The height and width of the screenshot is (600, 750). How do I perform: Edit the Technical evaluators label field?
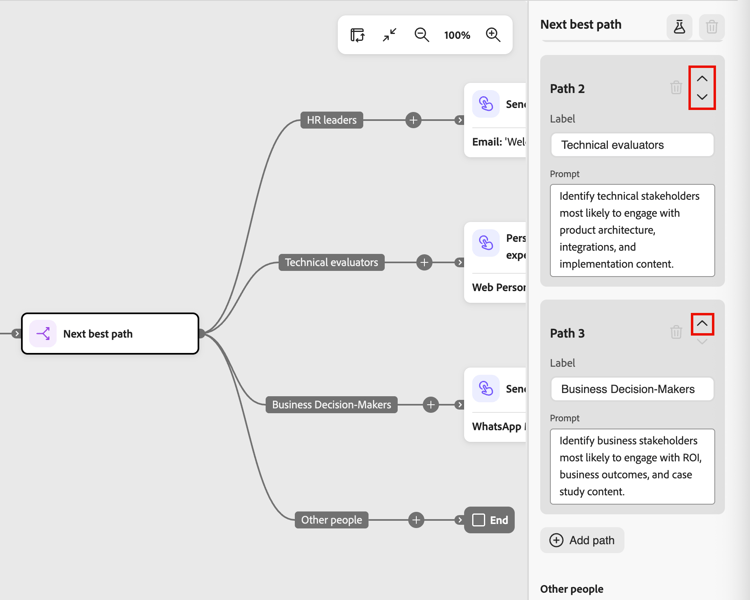632,145
